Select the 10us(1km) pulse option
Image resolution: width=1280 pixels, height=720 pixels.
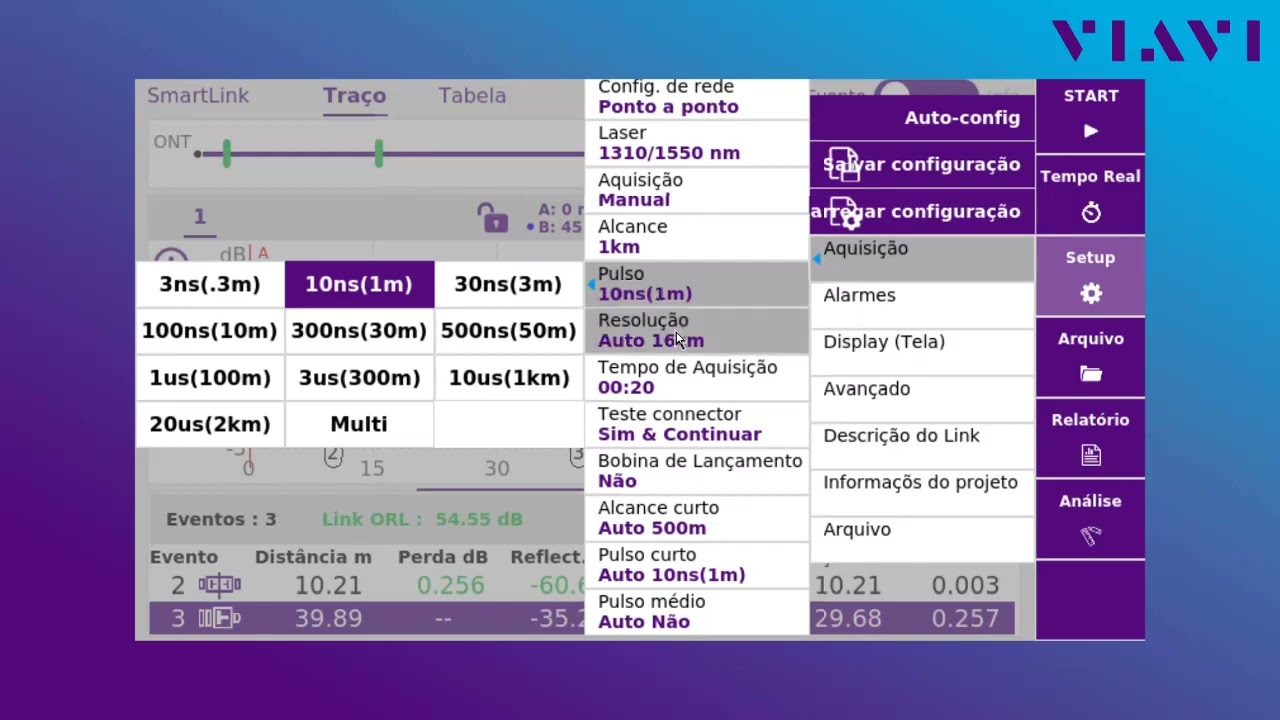(x=508, y=378)
